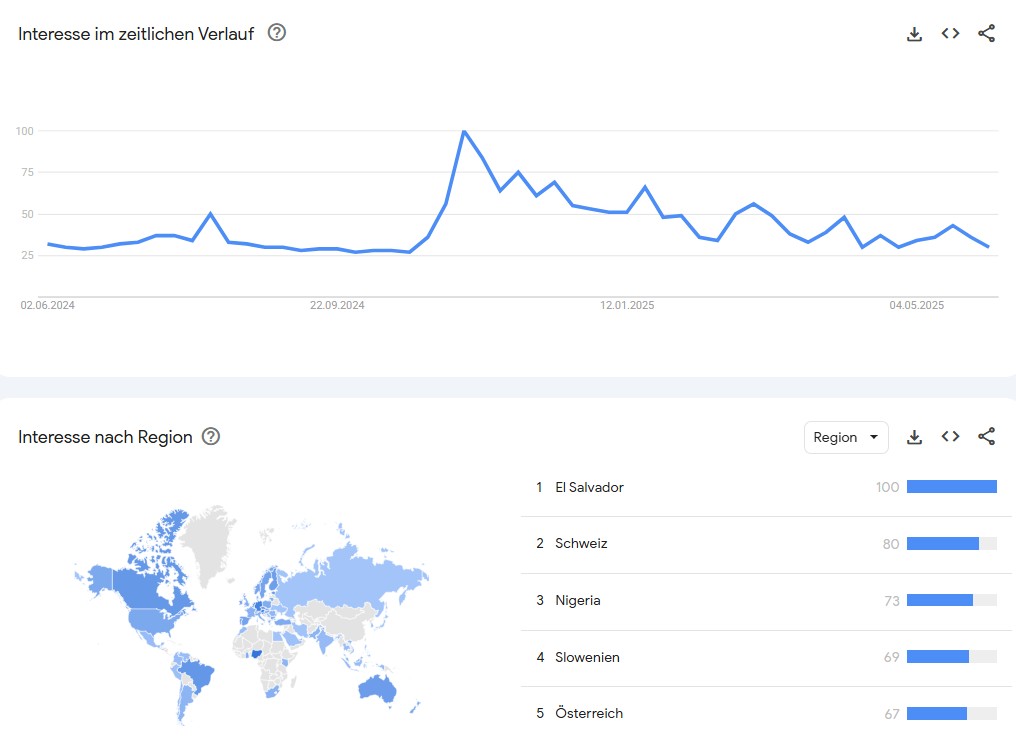Share the Interesse nach Region card
Image resolution: width=1016 pixels, height=741 pixels.
click(x=986, y=437)
